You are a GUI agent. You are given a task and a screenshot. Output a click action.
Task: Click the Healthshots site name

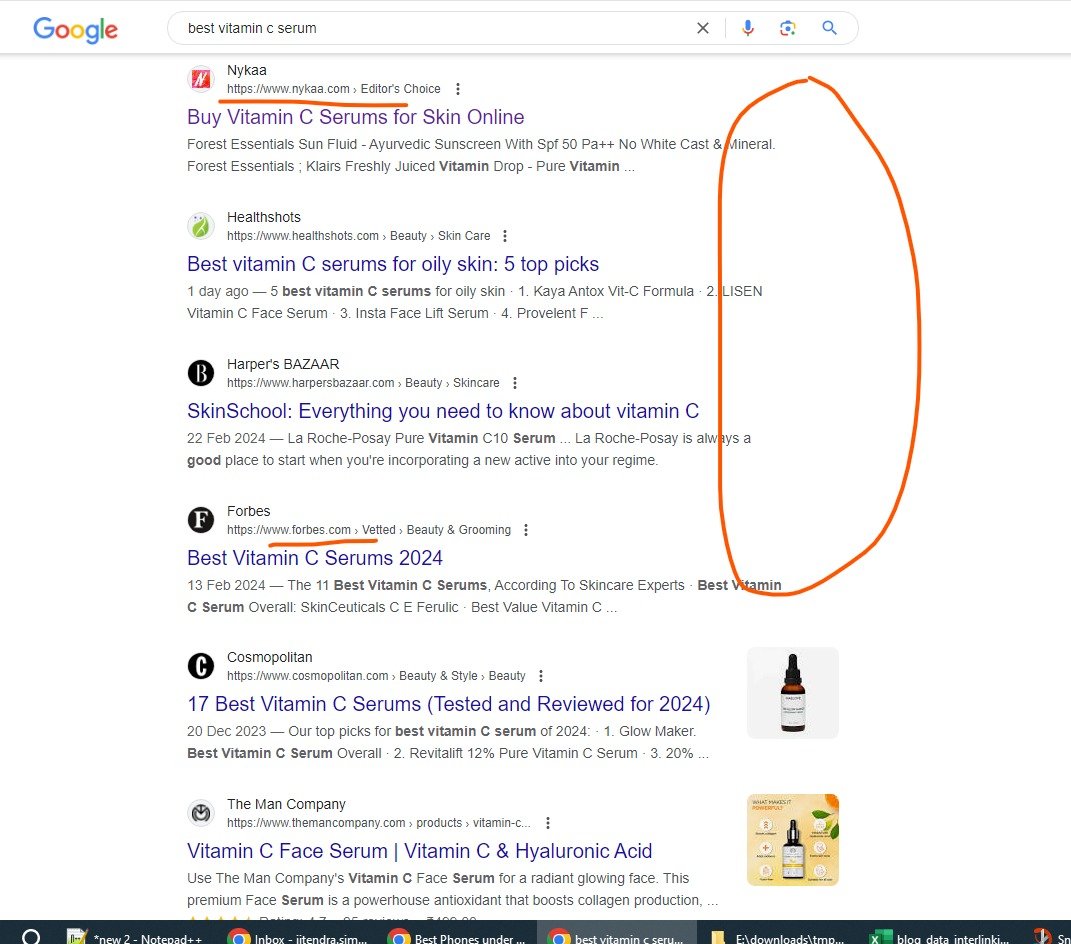pyautogui.click(x=264, y=217)
